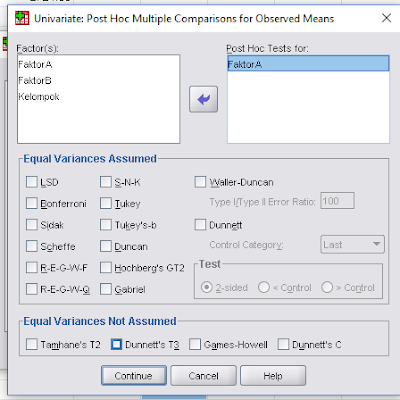The width and height of the screenshot is (400, 400).
Task: Close the Post Hoc dialog window
Action: pos(386,18)
